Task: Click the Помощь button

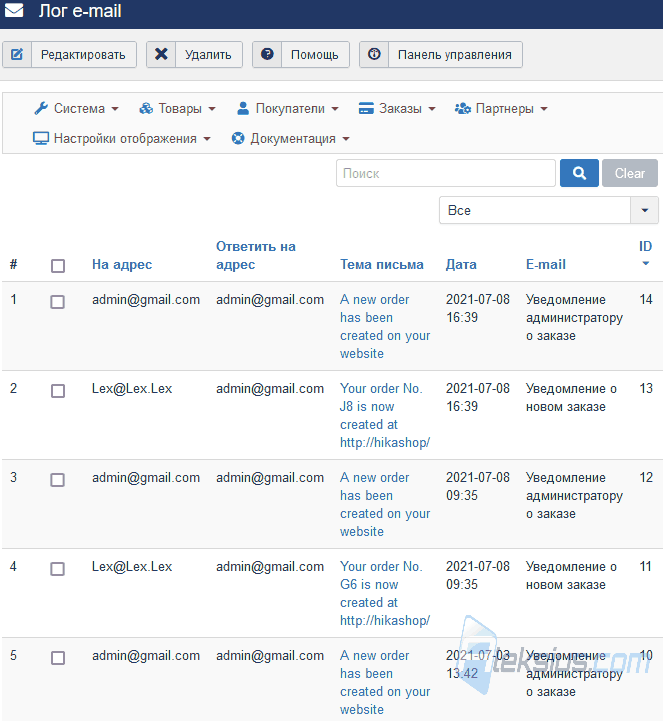Action: (301, 55)
